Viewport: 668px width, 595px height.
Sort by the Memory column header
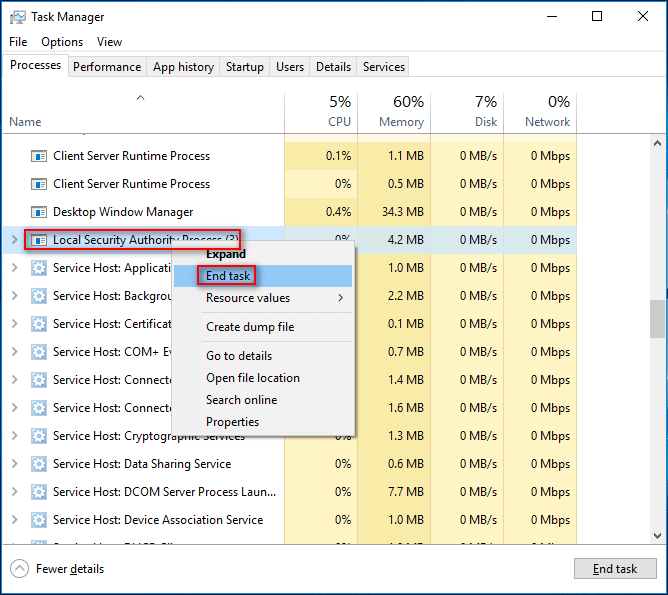[394, 113]
